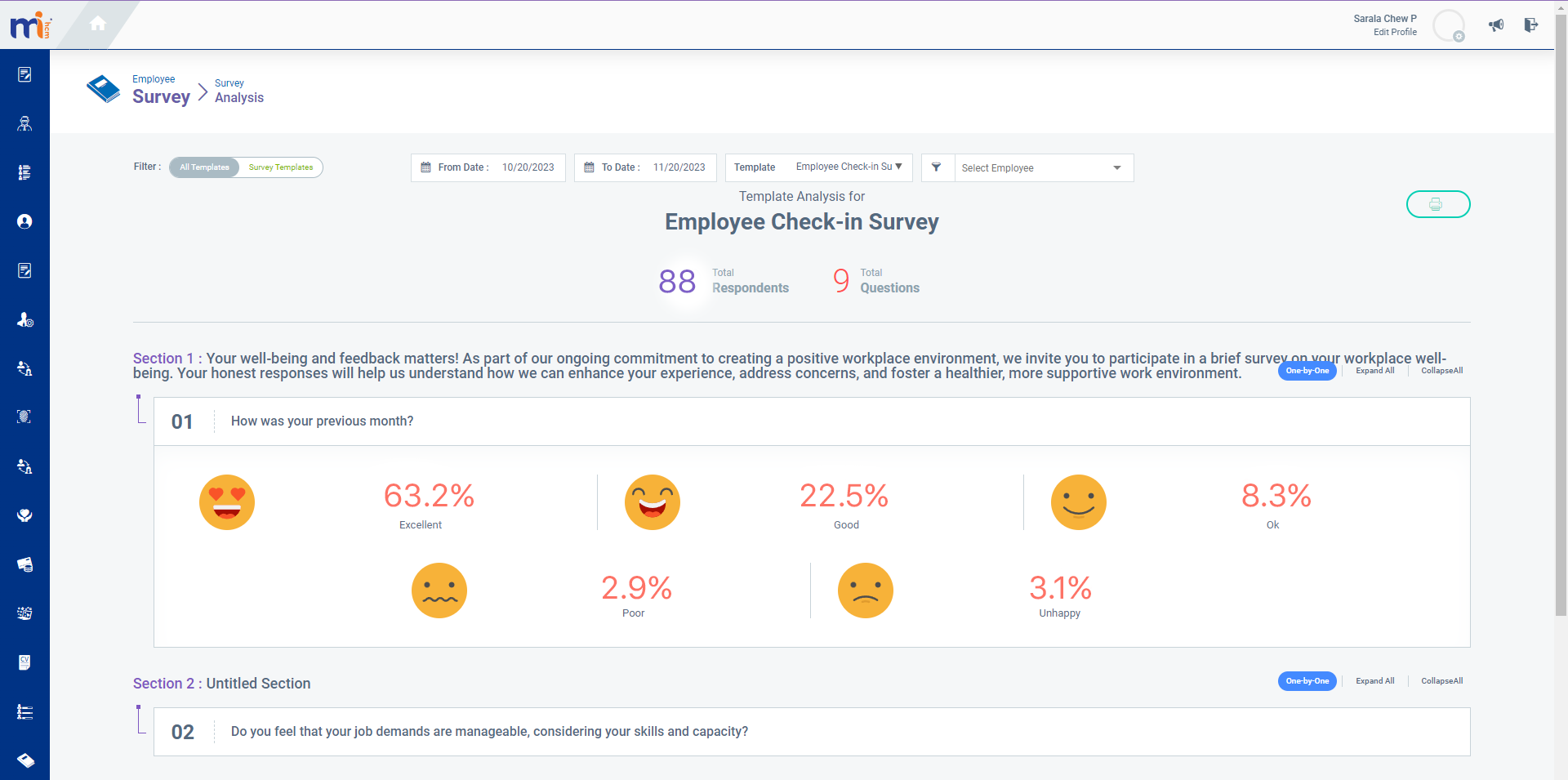
Task: Open announcements via the megaphone icon
Action: 1495,25
